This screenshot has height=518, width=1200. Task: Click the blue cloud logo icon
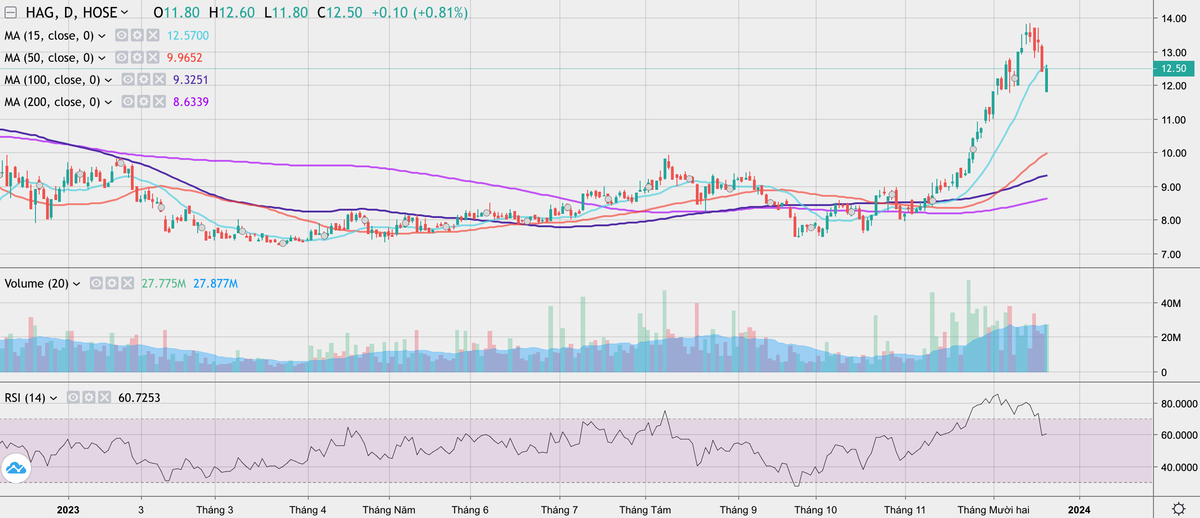(x=16, y=469)
